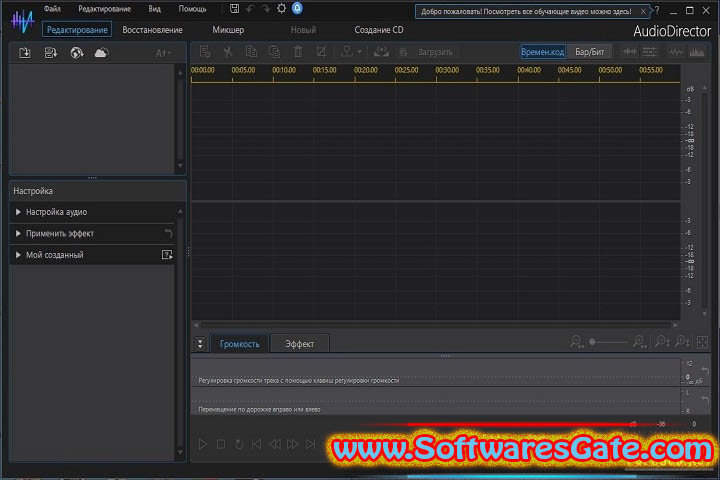Click the delete trash icon in toolbar
The width and height of the screenshot is (720, 480).
coord(298,52)
